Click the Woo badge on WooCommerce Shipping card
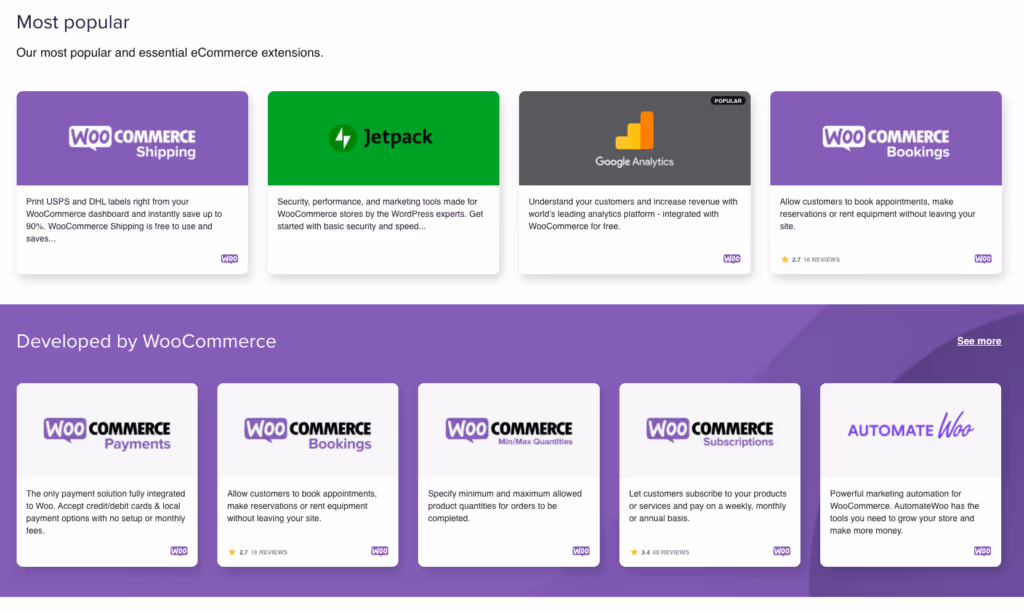The image size is (1024, 613). (x=229, y=258)
